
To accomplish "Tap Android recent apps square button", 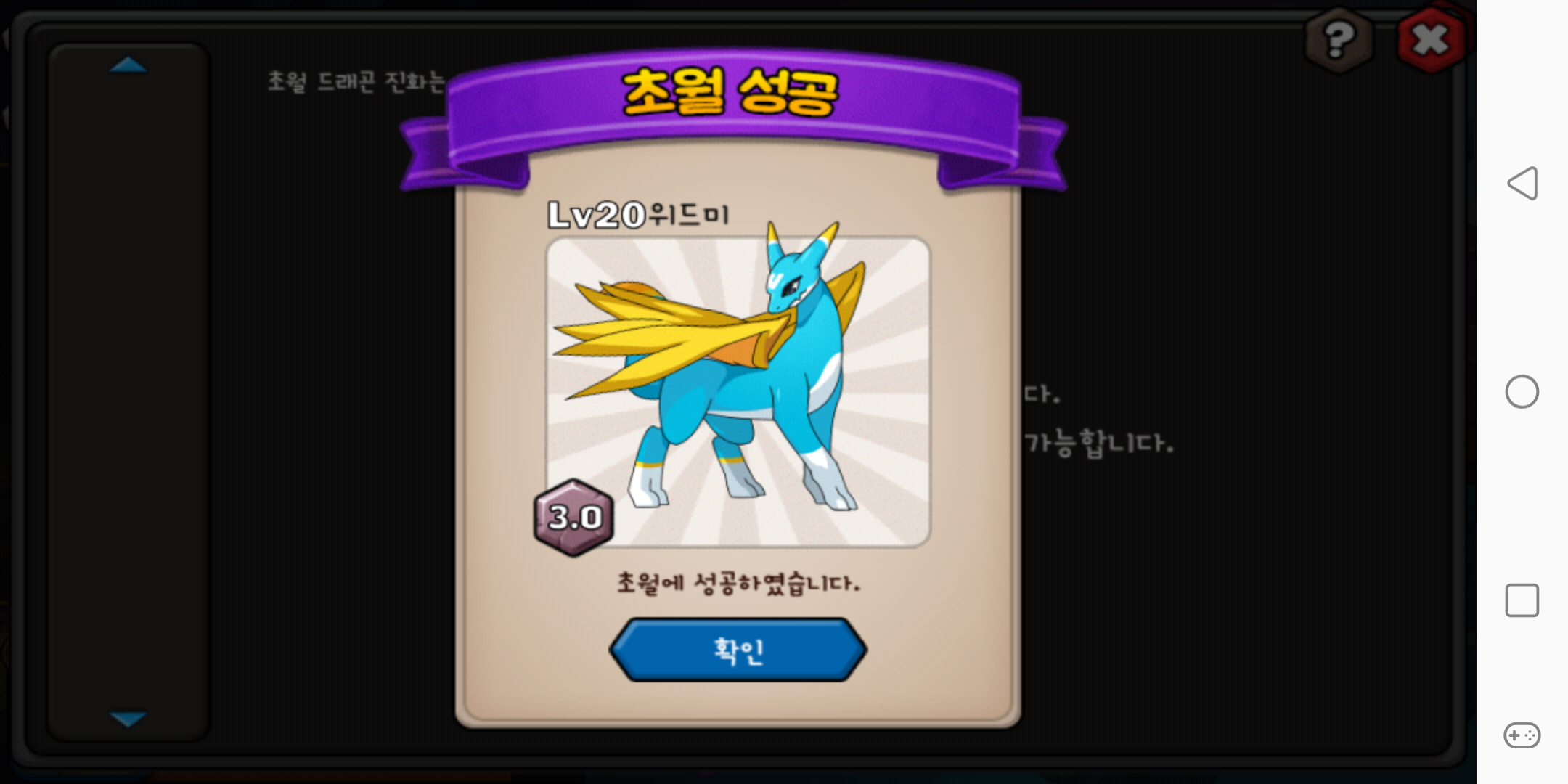I will [1522, 600].
